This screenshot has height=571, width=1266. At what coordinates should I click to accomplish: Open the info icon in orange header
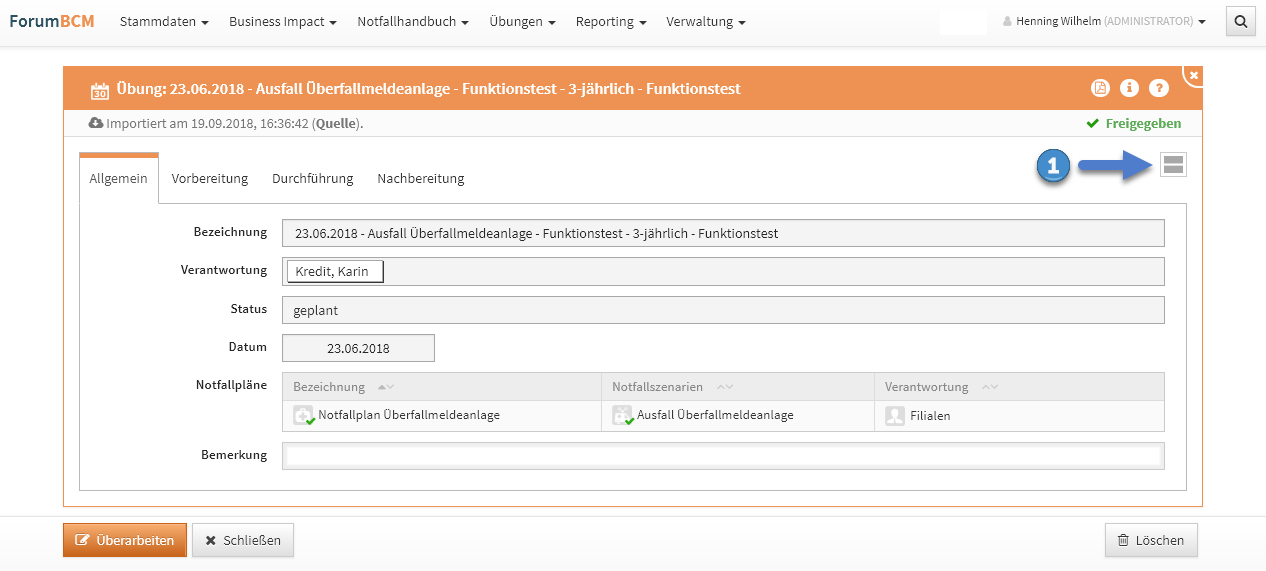pos(1129,88)
